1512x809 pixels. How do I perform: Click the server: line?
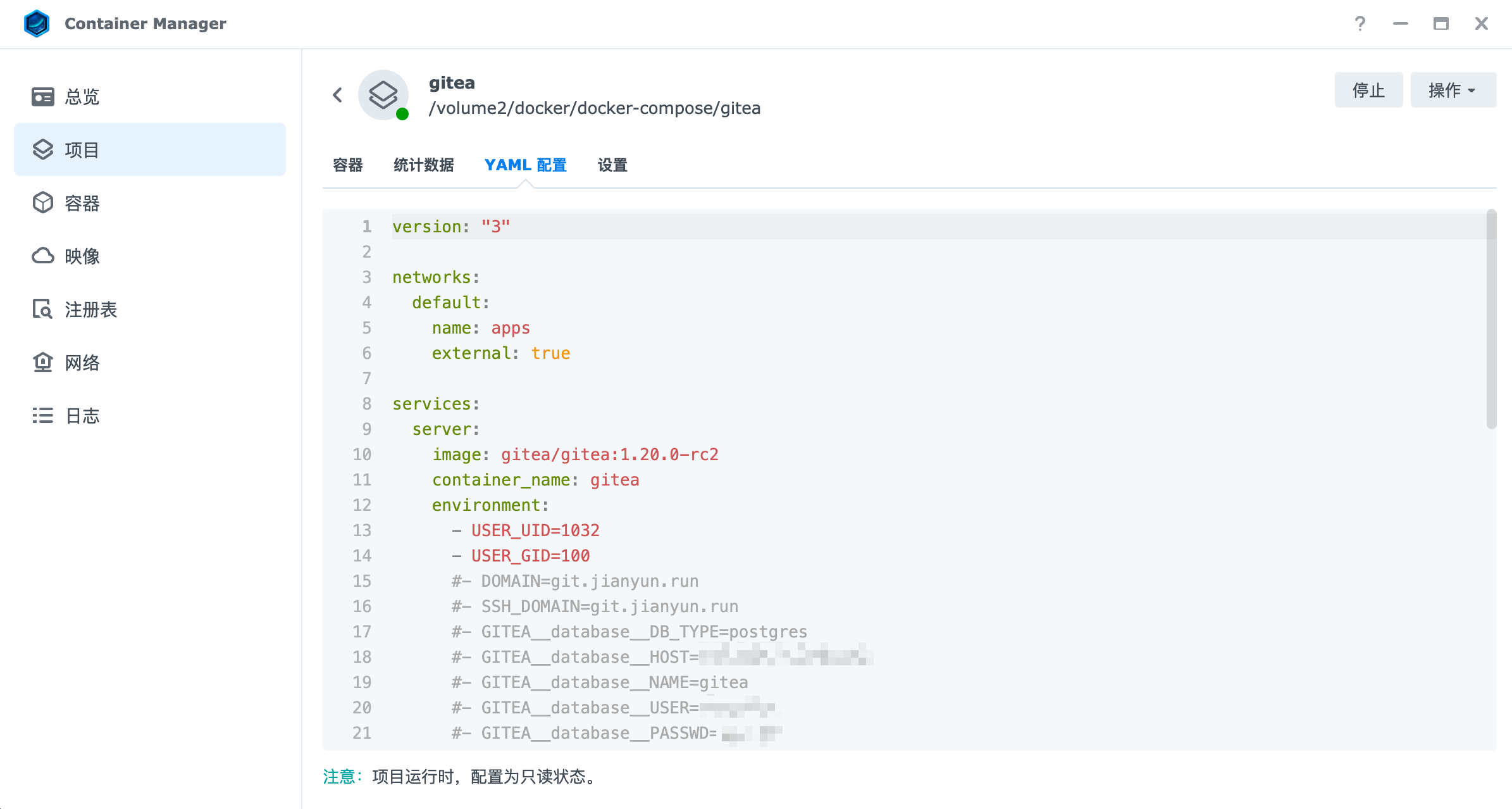point(446,429)
